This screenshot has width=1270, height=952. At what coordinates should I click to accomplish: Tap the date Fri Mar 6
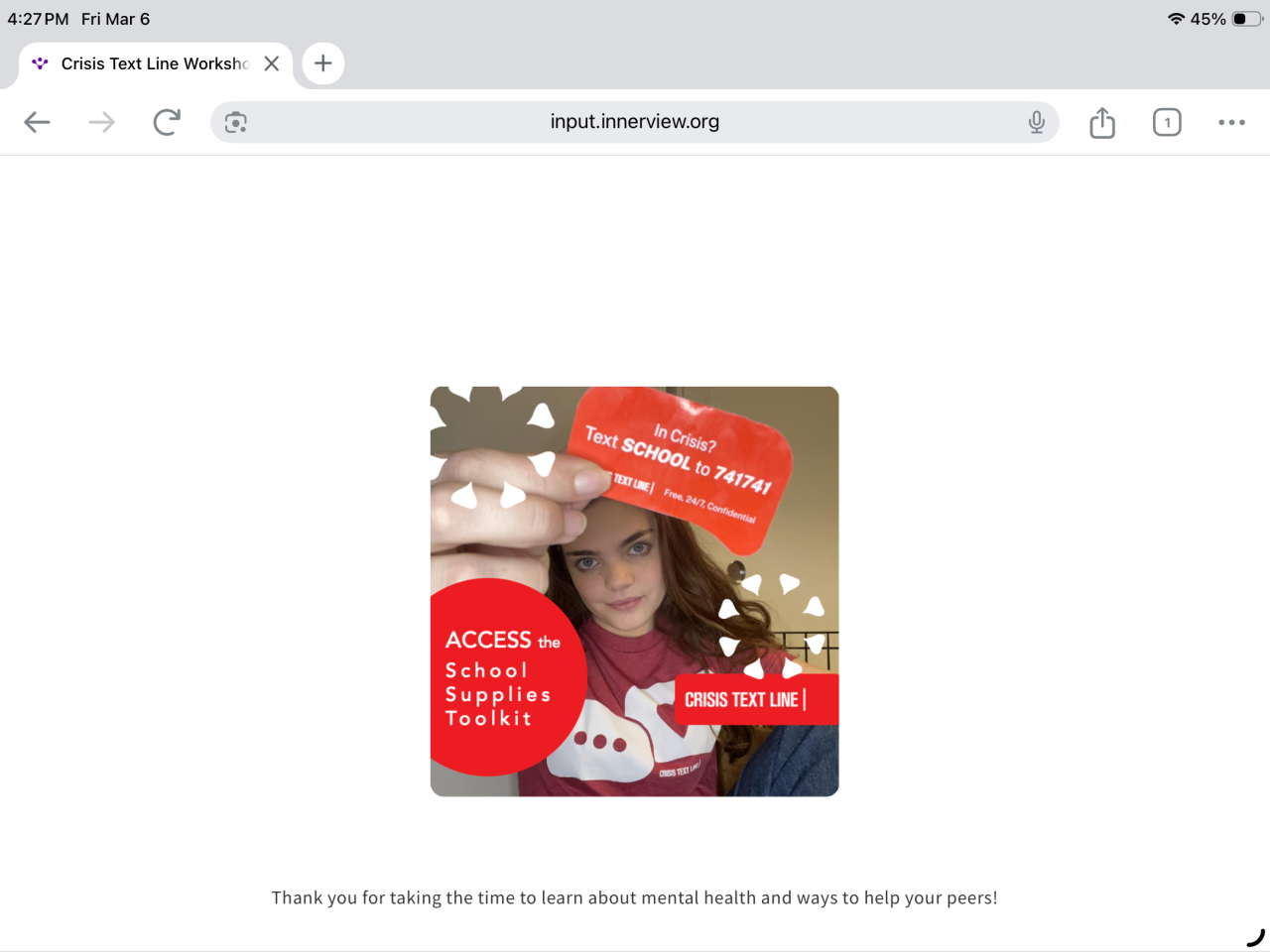click(x=115, y=19)
